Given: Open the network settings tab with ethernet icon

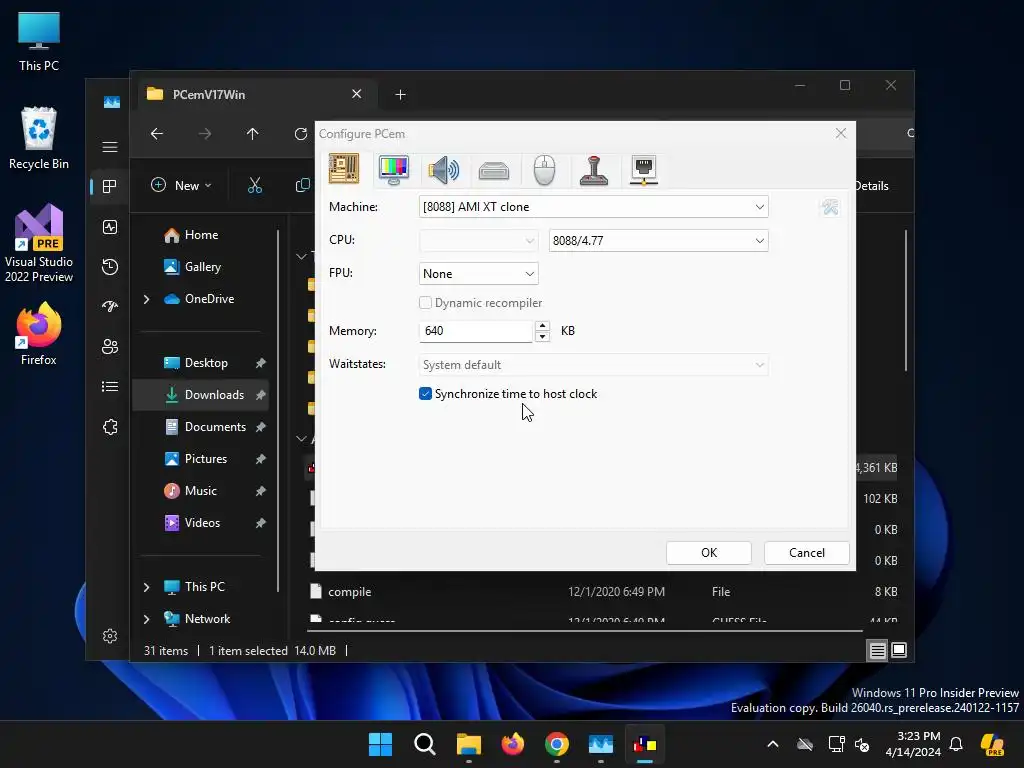Looking at the screenshot, I should click(643, 170).
